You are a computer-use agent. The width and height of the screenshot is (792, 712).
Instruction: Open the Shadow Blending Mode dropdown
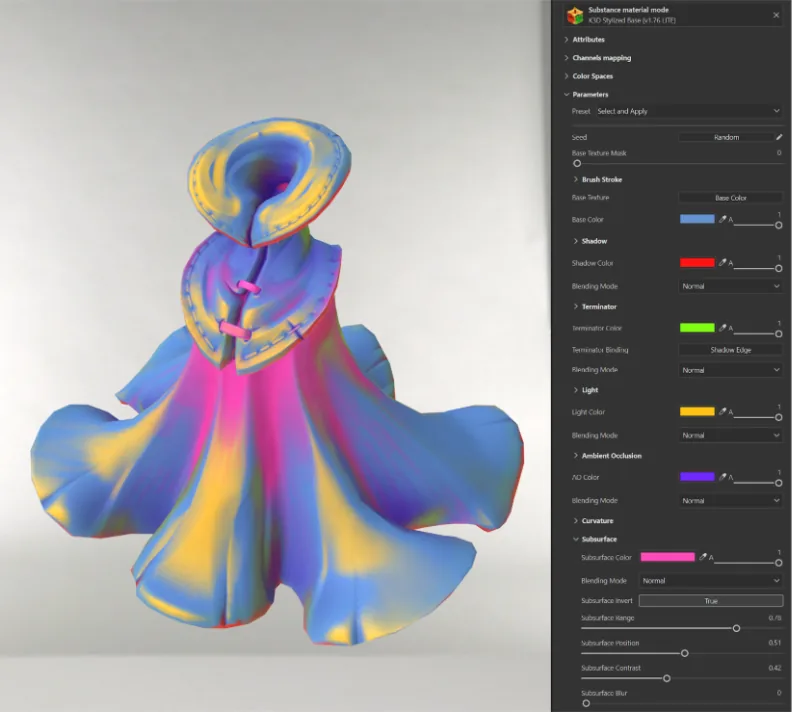tap(730, 286)
